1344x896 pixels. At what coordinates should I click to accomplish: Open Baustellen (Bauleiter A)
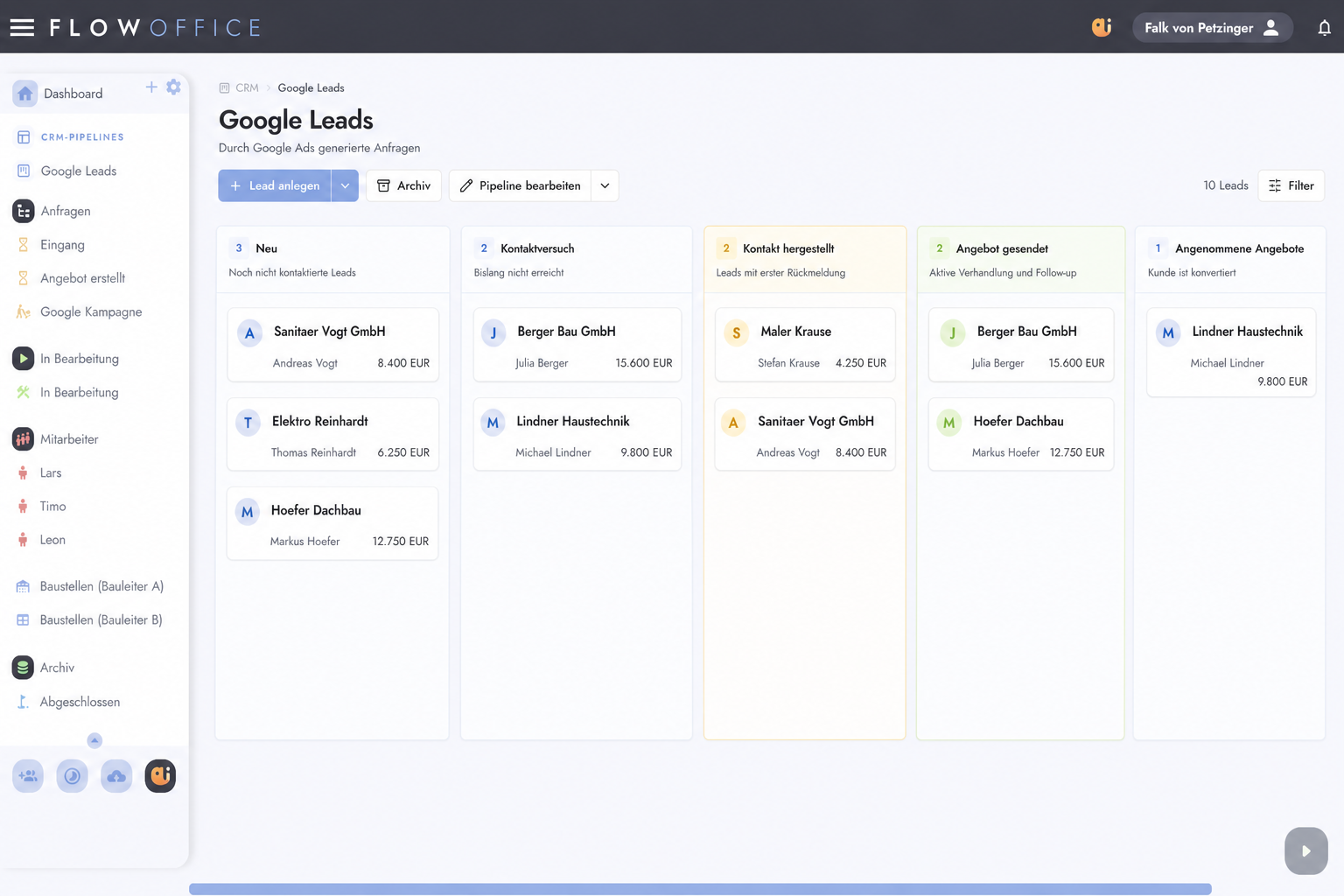click(101, 586)
